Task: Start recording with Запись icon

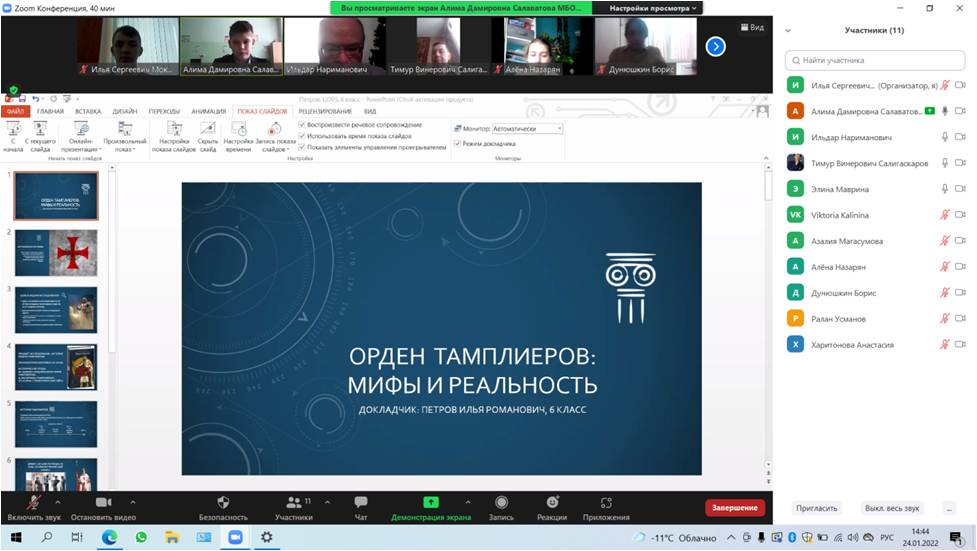Action: [x=501, y=502]
